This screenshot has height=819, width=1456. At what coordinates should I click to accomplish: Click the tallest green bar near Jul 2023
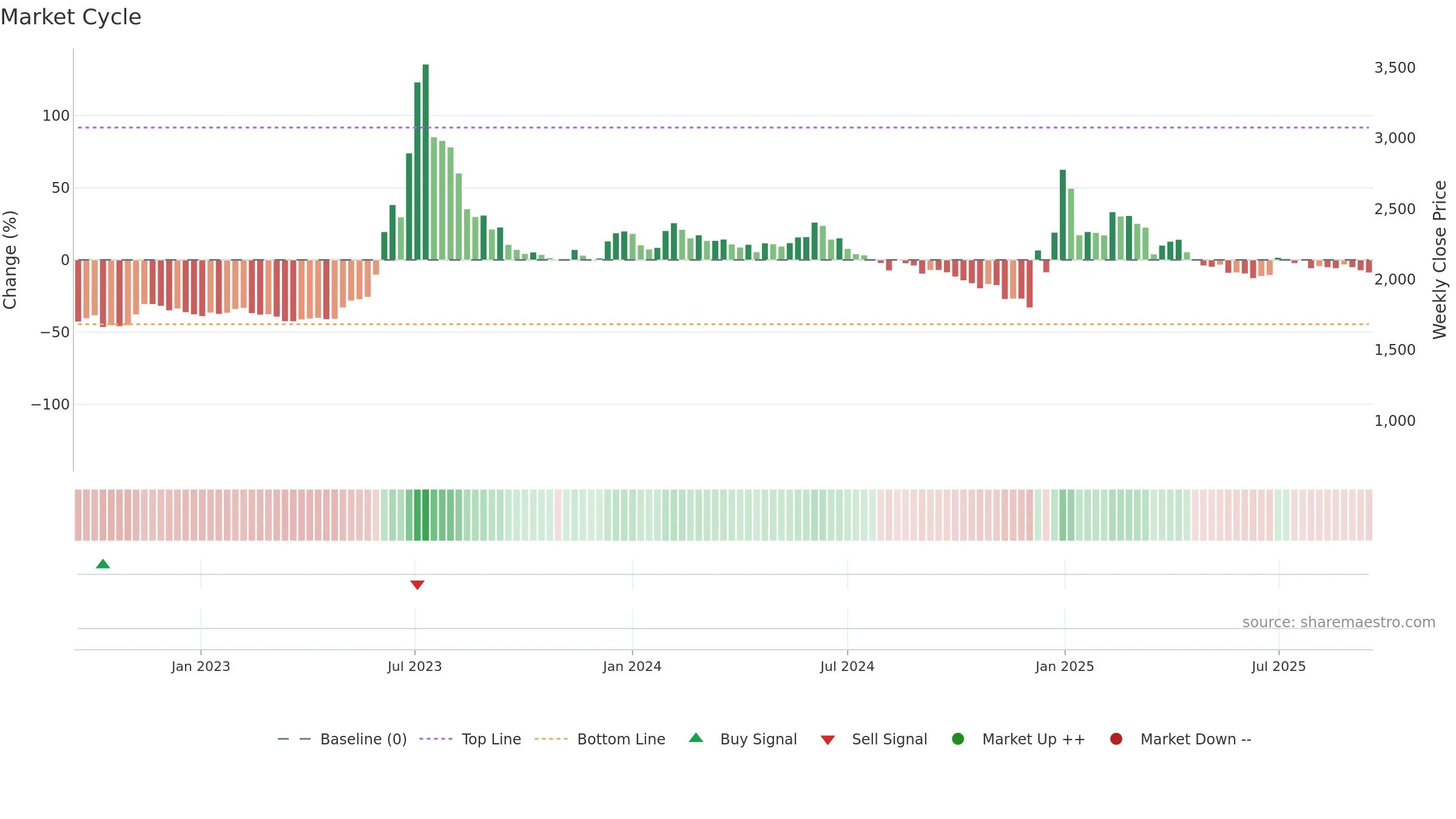pyautogui.click(x=426, y=162)
